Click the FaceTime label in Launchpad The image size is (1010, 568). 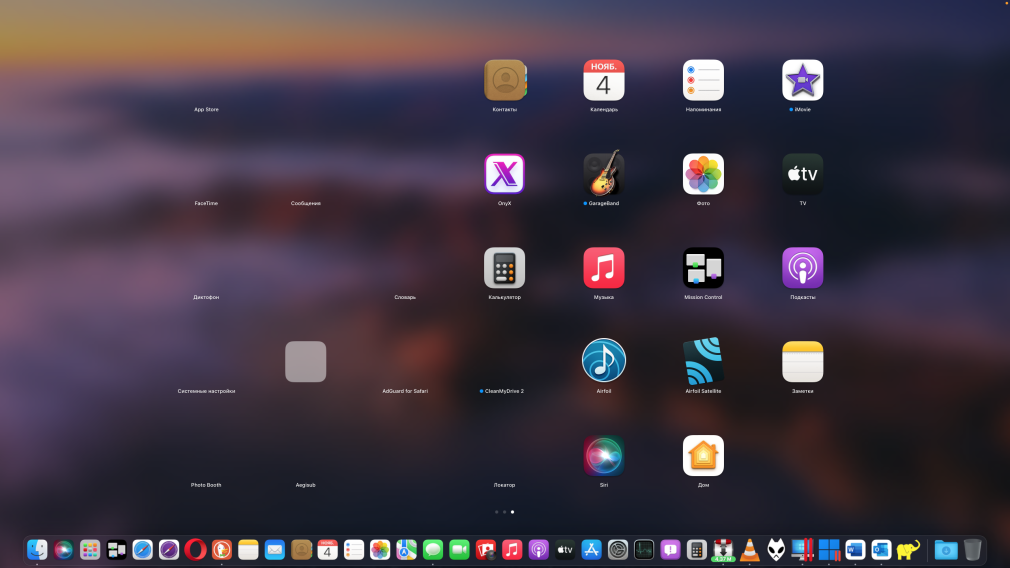click(206, 204)
